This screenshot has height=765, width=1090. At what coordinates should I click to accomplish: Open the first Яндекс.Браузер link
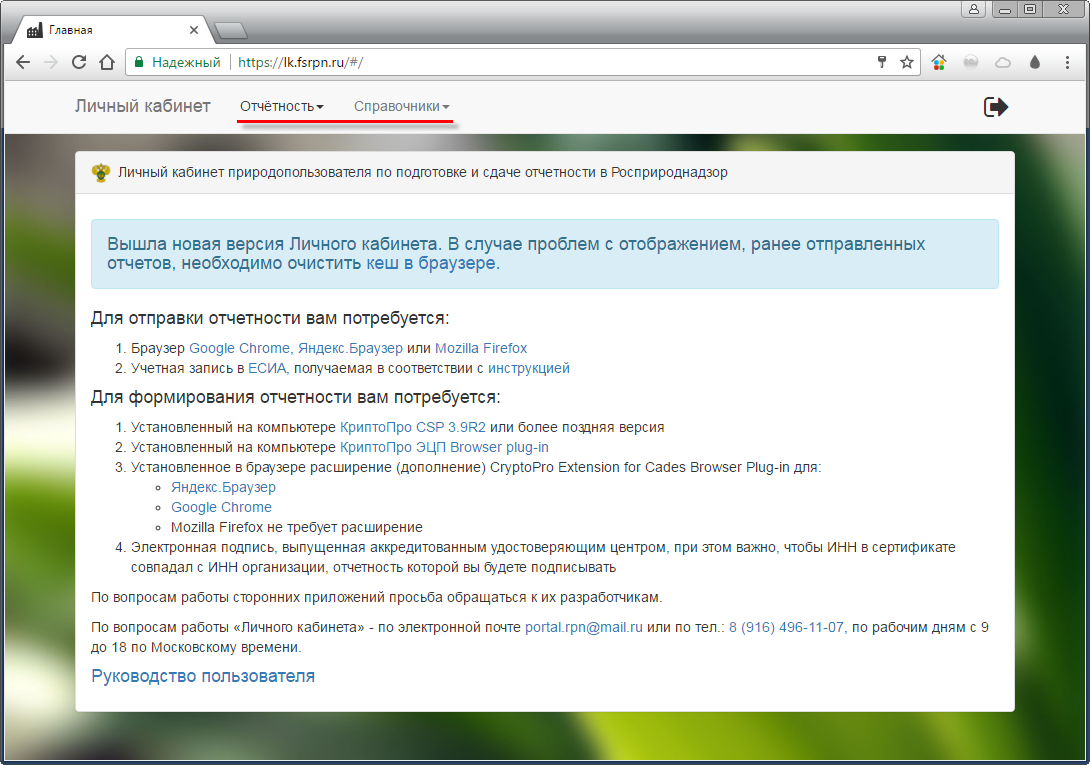pyautogui.click(x=350, y=348)
